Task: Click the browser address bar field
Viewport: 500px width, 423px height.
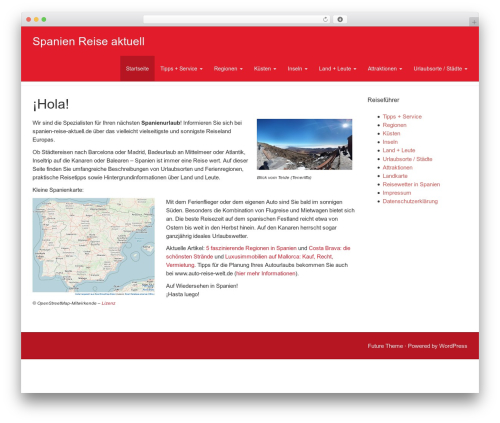Action: pos(237,19)
